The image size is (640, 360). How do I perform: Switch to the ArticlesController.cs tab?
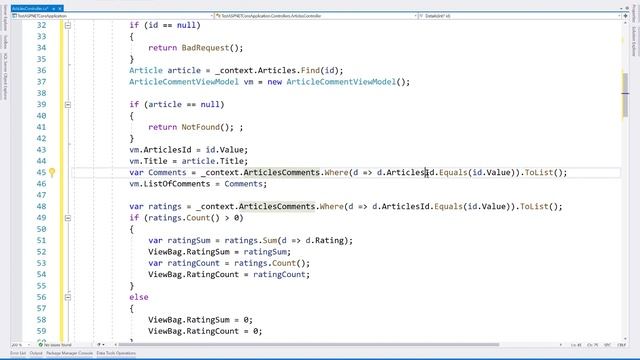(30, 8)
